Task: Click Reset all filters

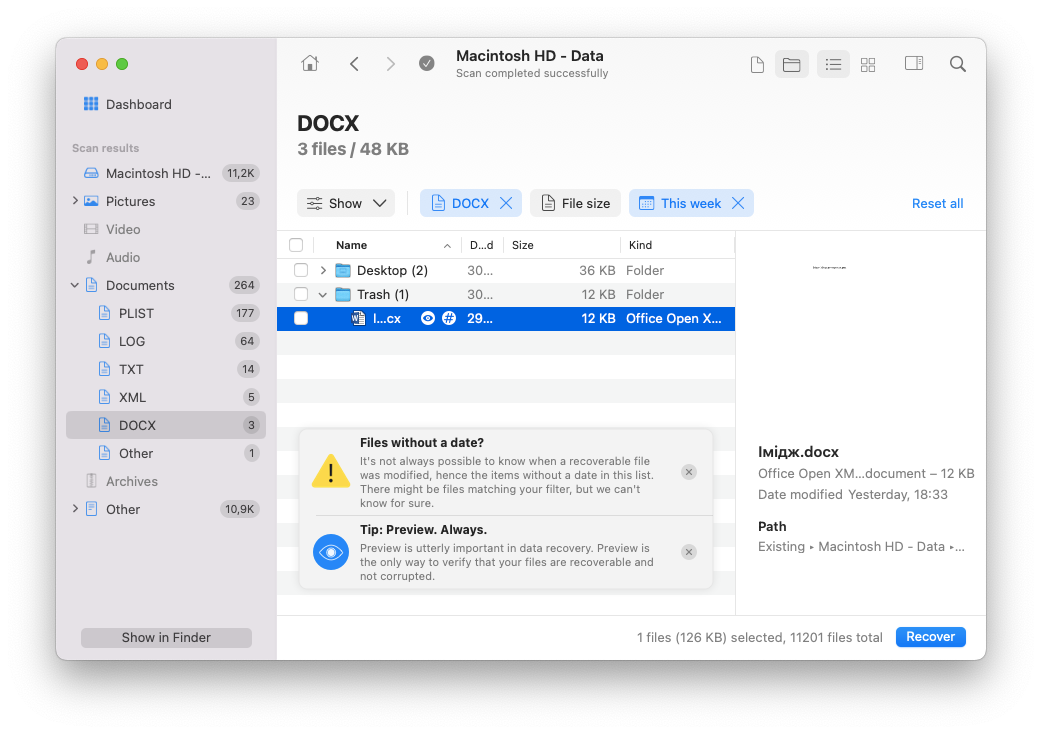Action: [937, 203]
